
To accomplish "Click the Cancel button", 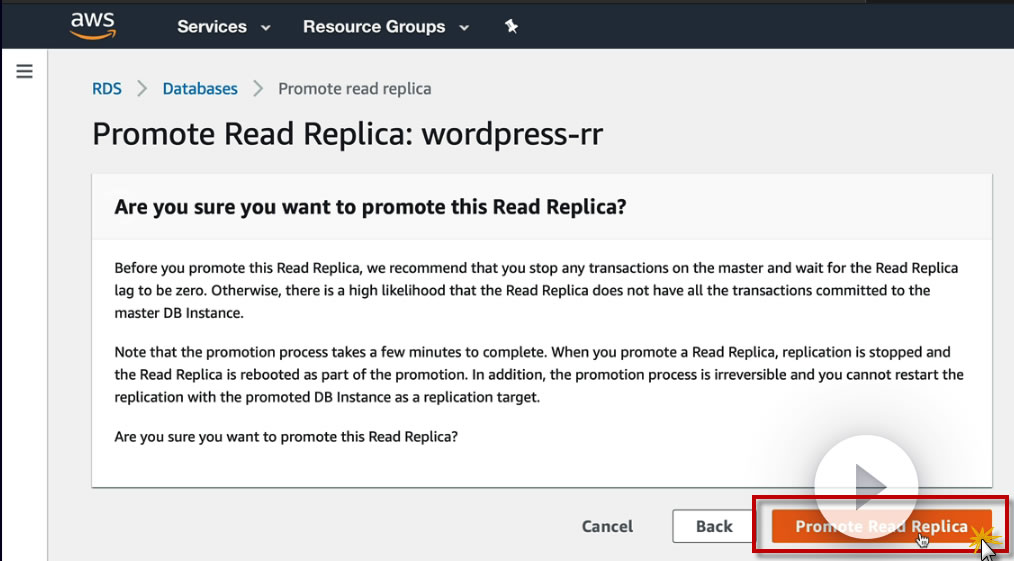I will (607, 526).
